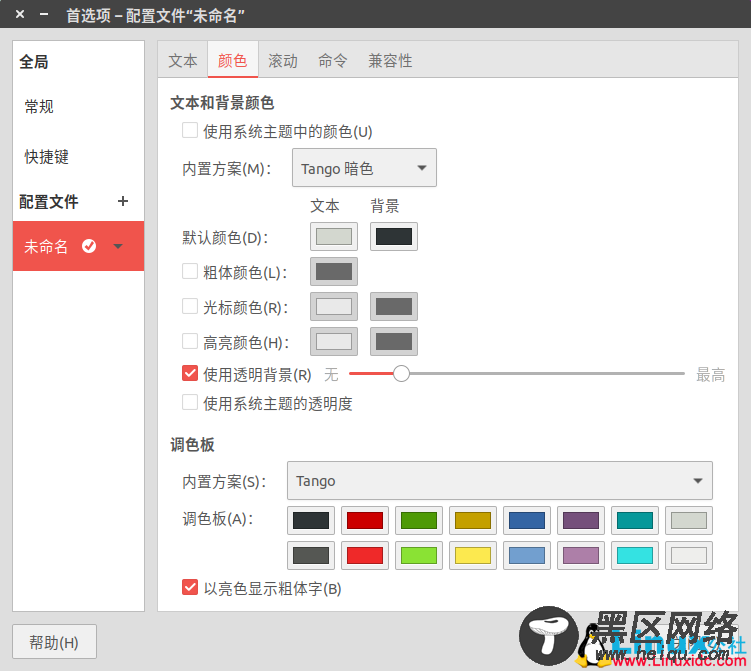Click highlight background color swatch
Viewport: 751px width, 671px height.
(x=394, y=341)
